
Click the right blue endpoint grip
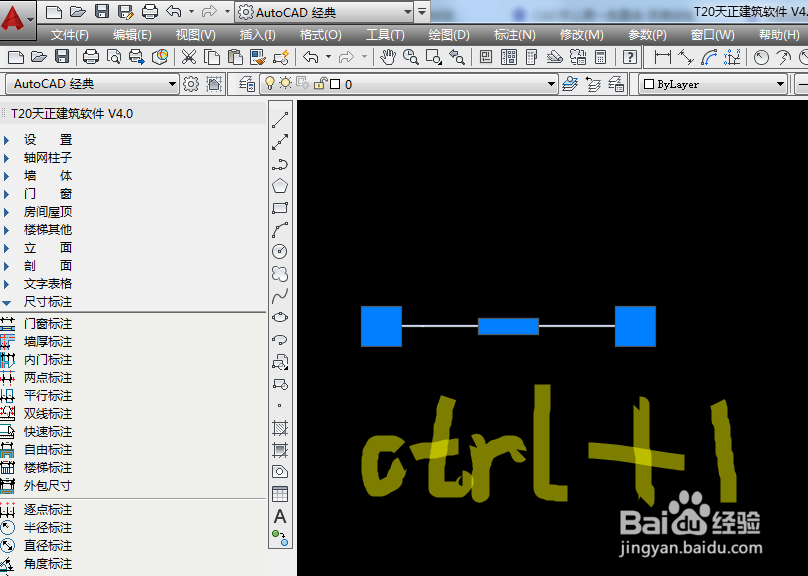(635, 326)
